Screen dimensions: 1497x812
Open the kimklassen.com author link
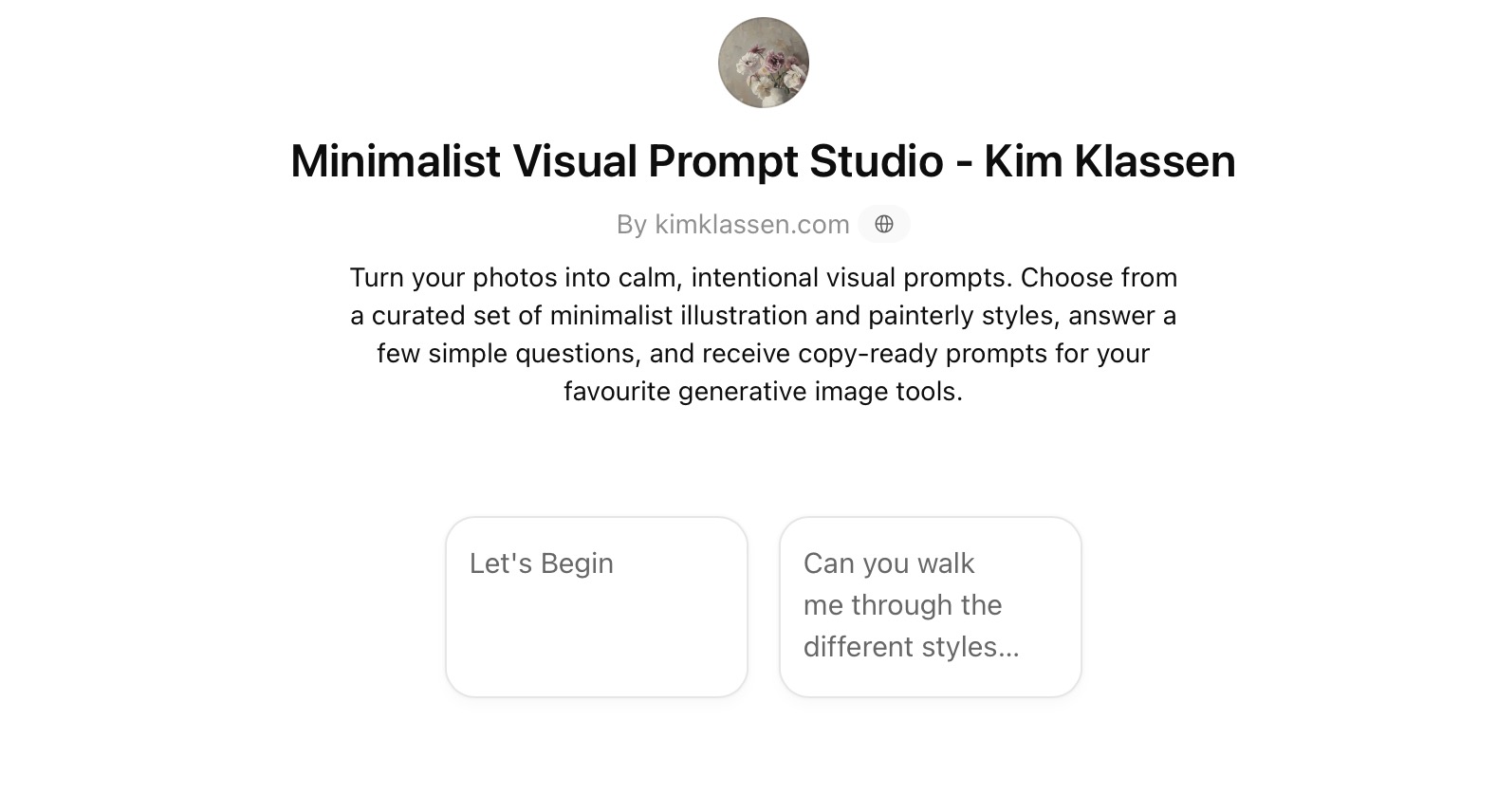coord(751,224)
